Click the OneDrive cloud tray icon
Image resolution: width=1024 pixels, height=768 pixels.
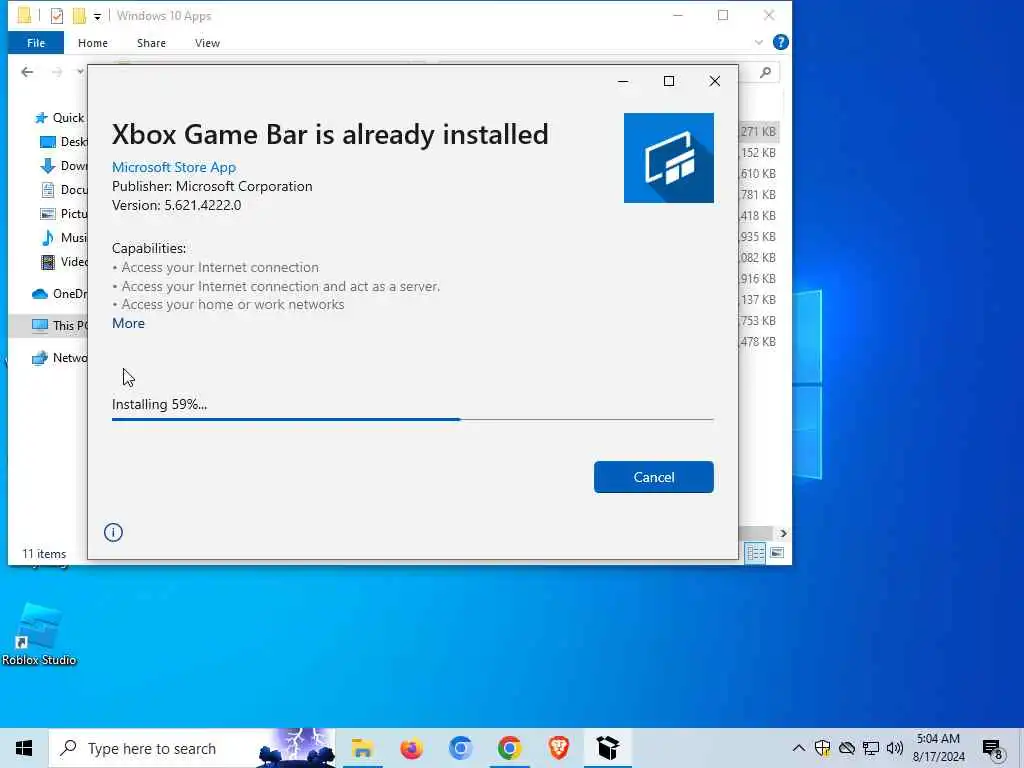click(846, 748)
